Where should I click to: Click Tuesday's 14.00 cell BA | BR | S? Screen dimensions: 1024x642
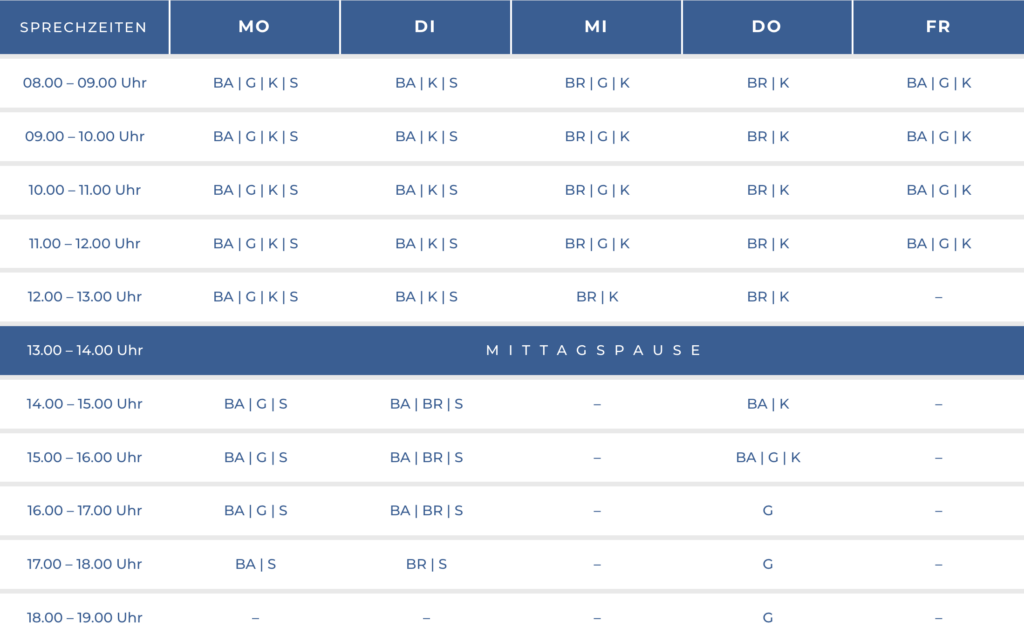click(x=426, y=404)
